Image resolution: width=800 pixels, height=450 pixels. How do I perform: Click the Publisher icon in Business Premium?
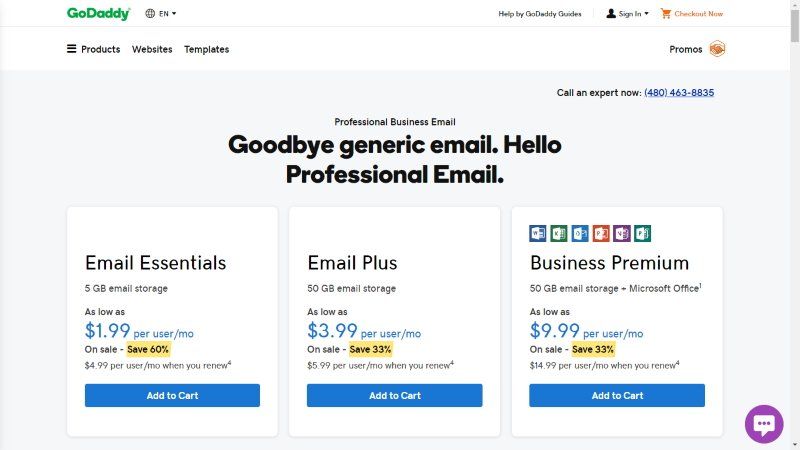point(643,234)
